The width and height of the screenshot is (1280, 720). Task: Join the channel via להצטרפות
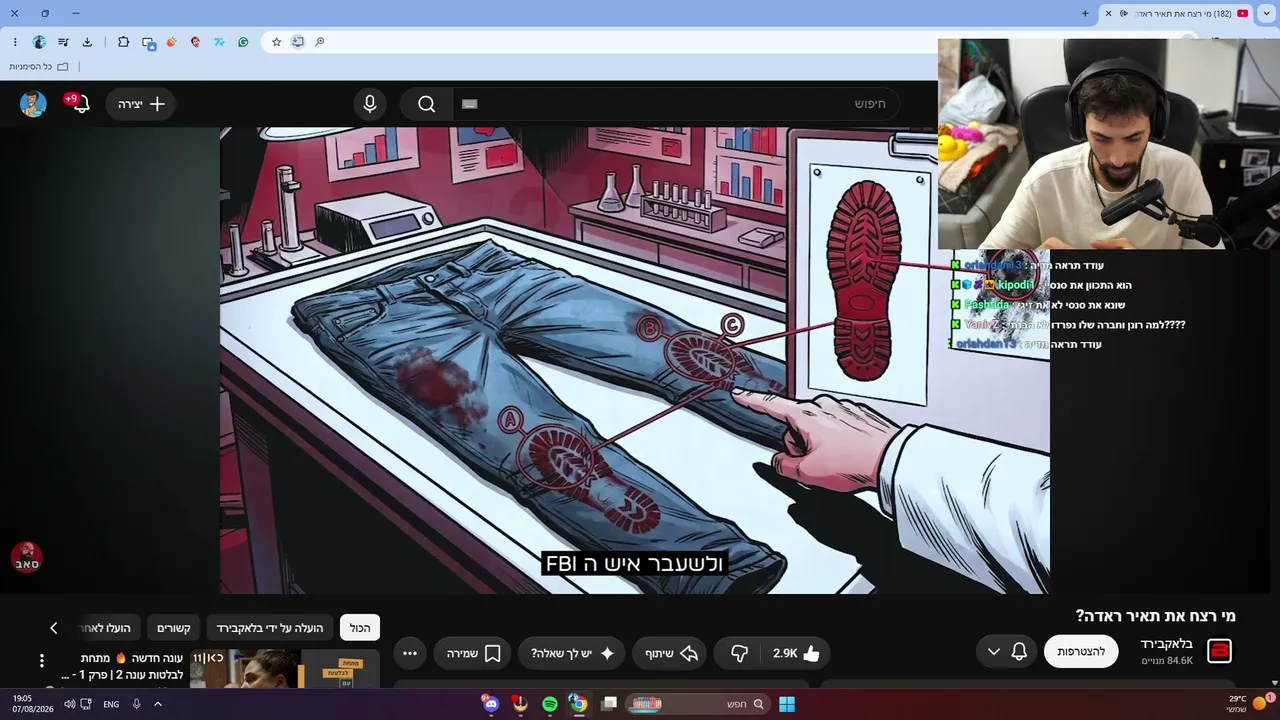[1081, 651]
